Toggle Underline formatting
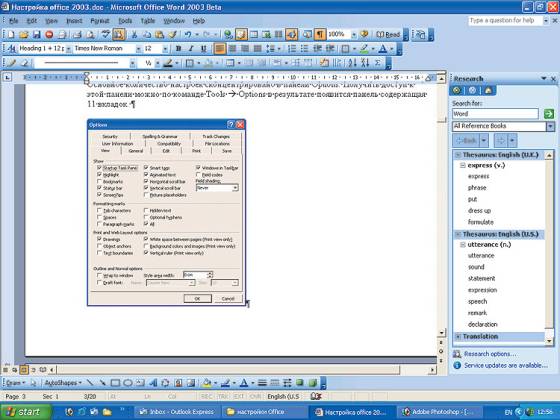The height and width of the screenshot is (420, 560). click(x=204, y=49)
